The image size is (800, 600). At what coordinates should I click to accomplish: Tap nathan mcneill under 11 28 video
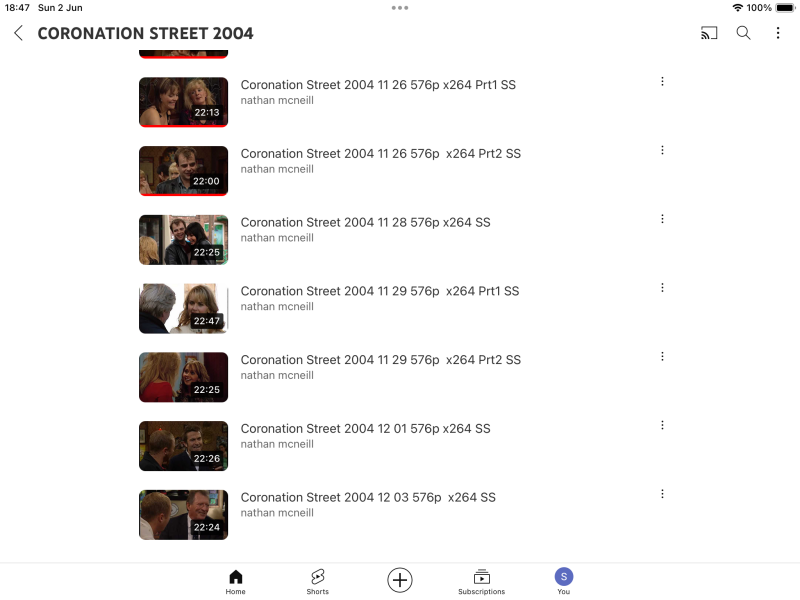click(x=277, y=238)
